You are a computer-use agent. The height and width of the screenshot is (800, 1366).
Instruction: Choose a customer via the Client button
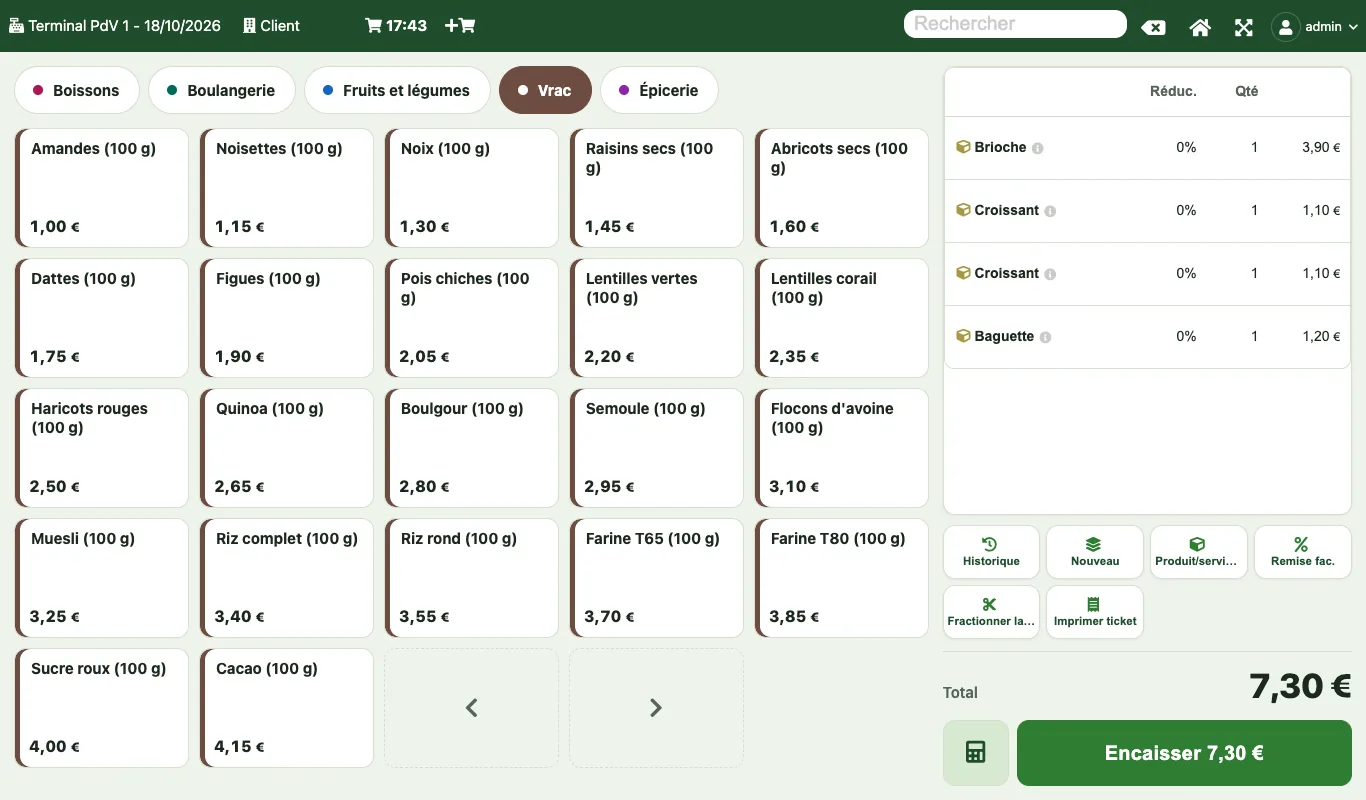click(271, 26)
